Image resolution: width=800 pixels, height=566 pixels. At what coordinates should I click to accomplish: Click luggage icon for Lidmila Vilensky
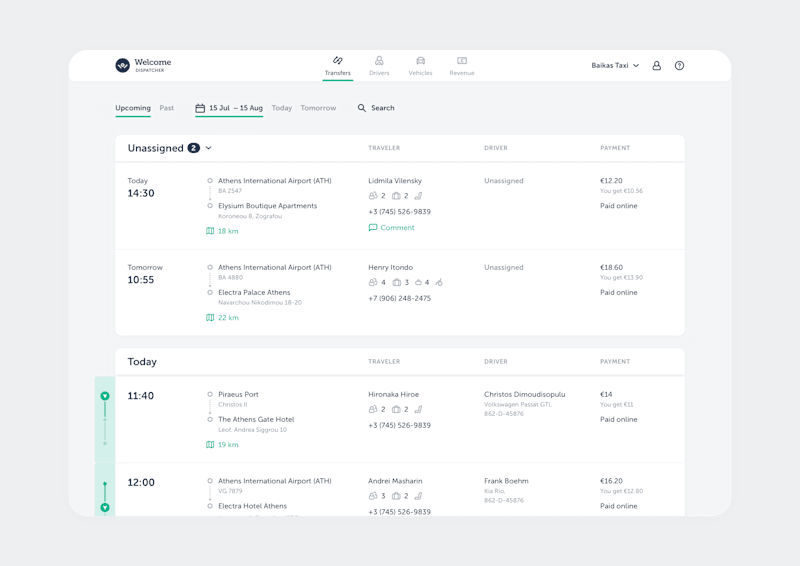coord(396,195)
